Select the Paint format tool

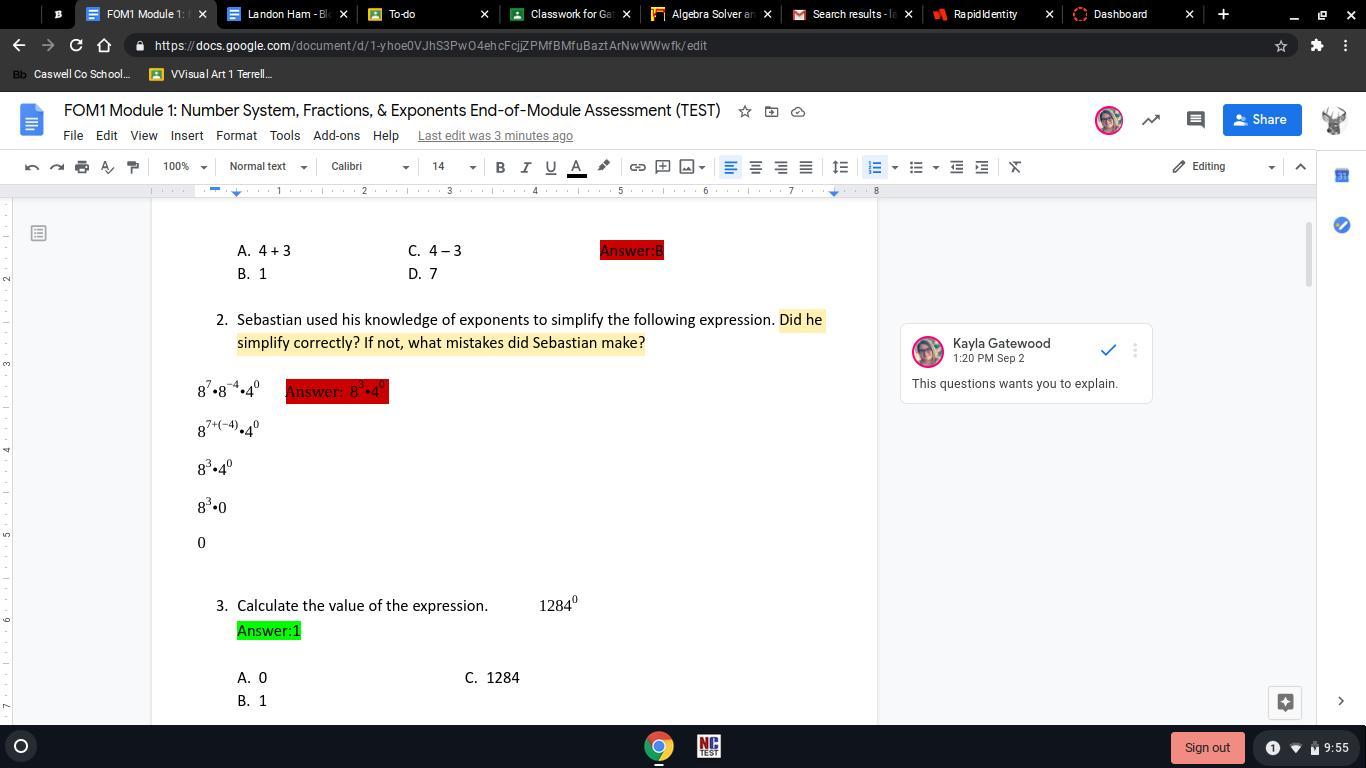(x=132, y=167)
